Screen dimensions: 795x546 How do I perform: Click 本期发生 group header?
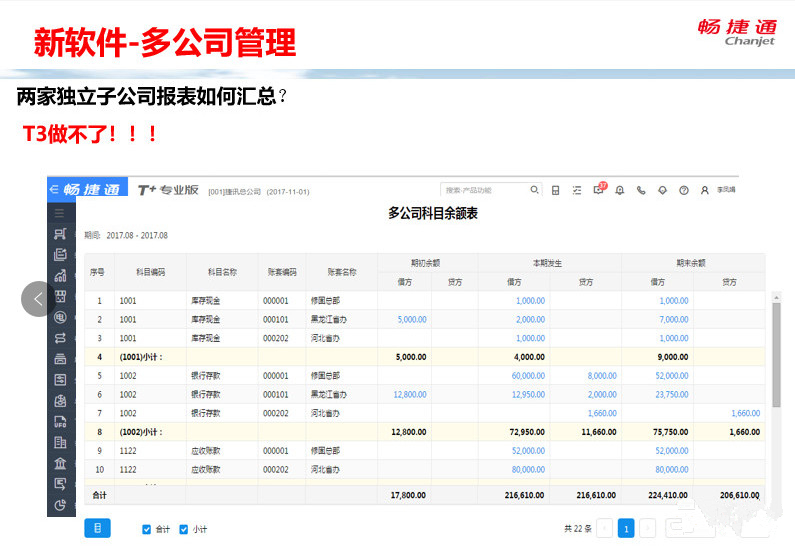coord(548,263)
